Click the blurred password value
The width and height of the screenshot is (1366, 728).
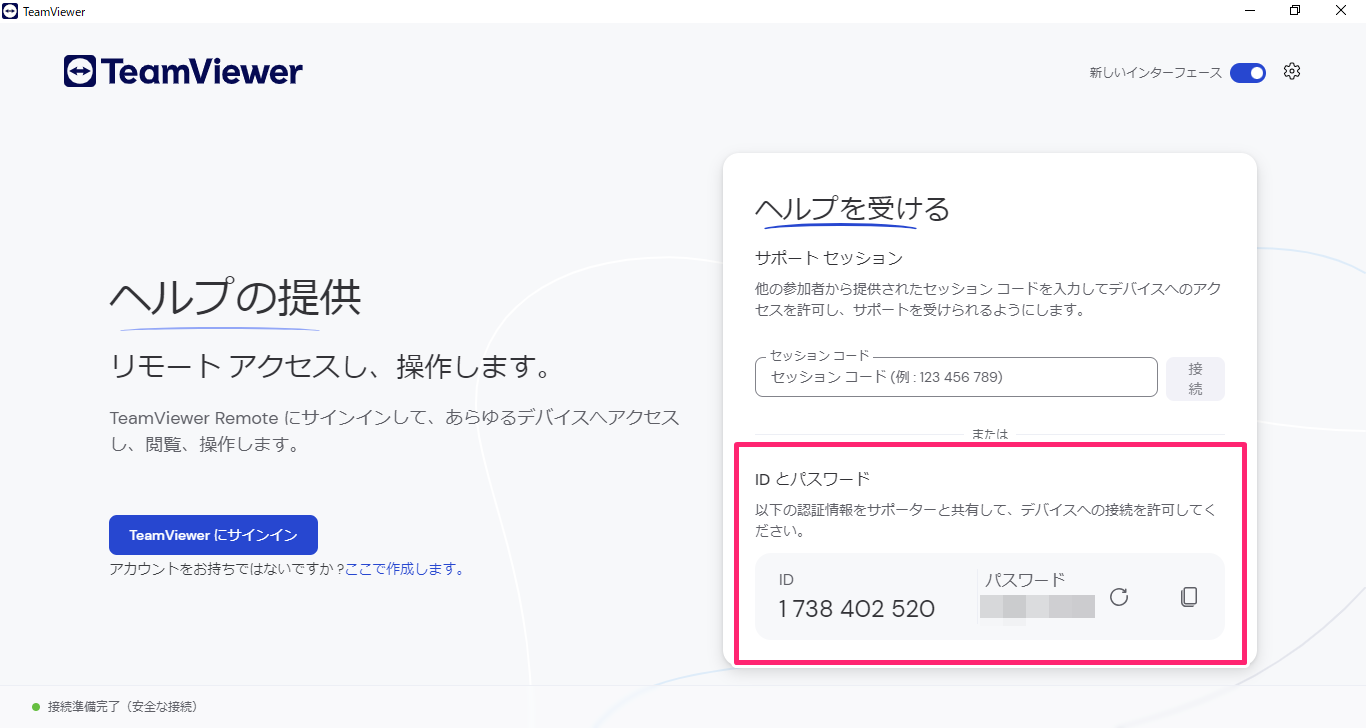coord(1037,606)
